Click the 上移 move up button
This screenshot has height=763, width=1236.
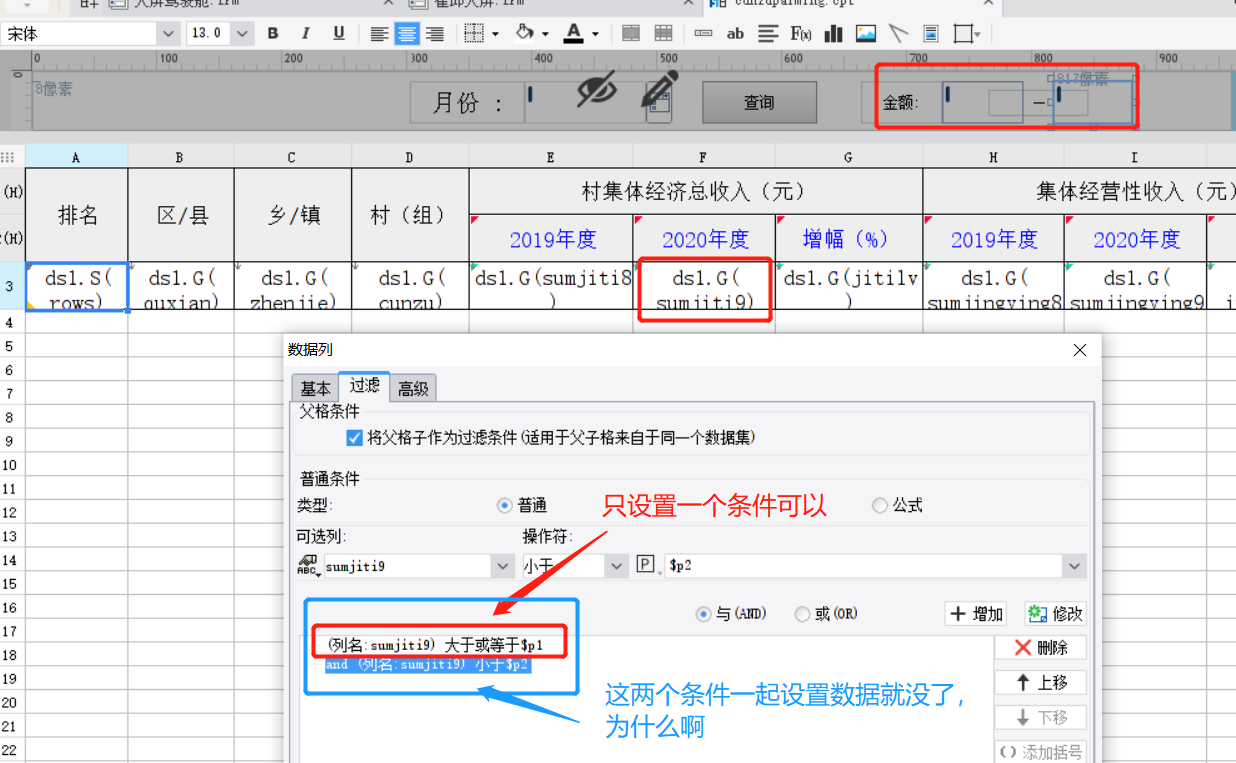click(x=1040, y=682)
